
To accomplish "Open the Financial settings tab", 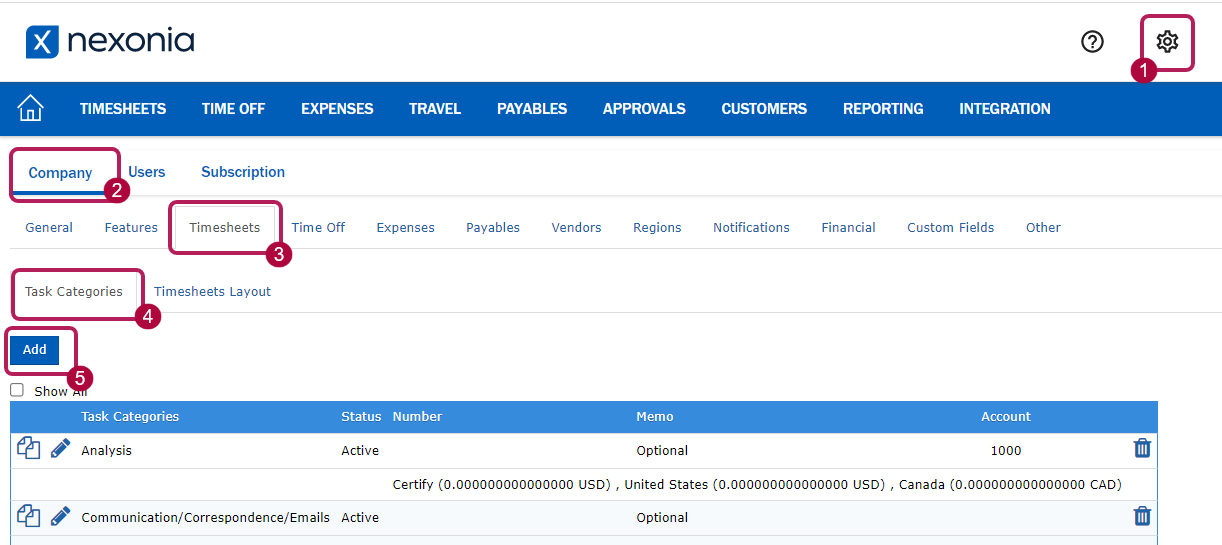I will (848, 228).
